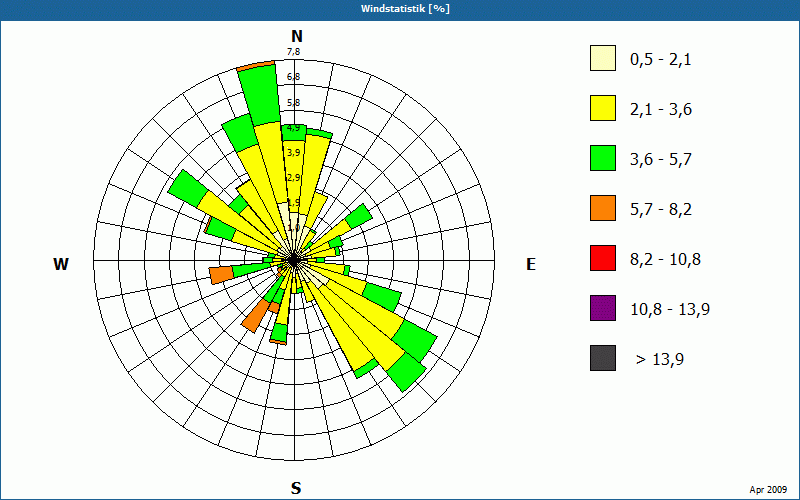Click the 3,9 radial axis value
Screen dimensions: 800x500
click(x=293, y=153)
